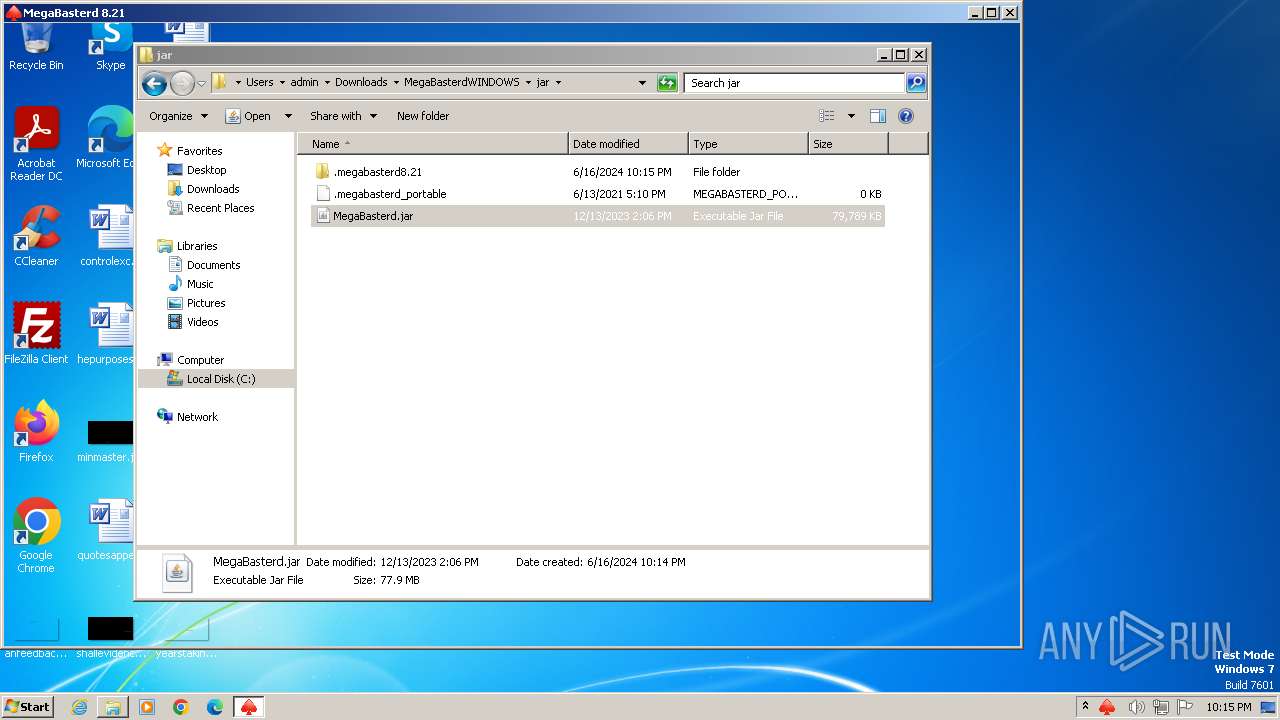Click FileZilla Client desktop icon
The width and height of the screenshot is (1280, 720).
pos(36,334)
